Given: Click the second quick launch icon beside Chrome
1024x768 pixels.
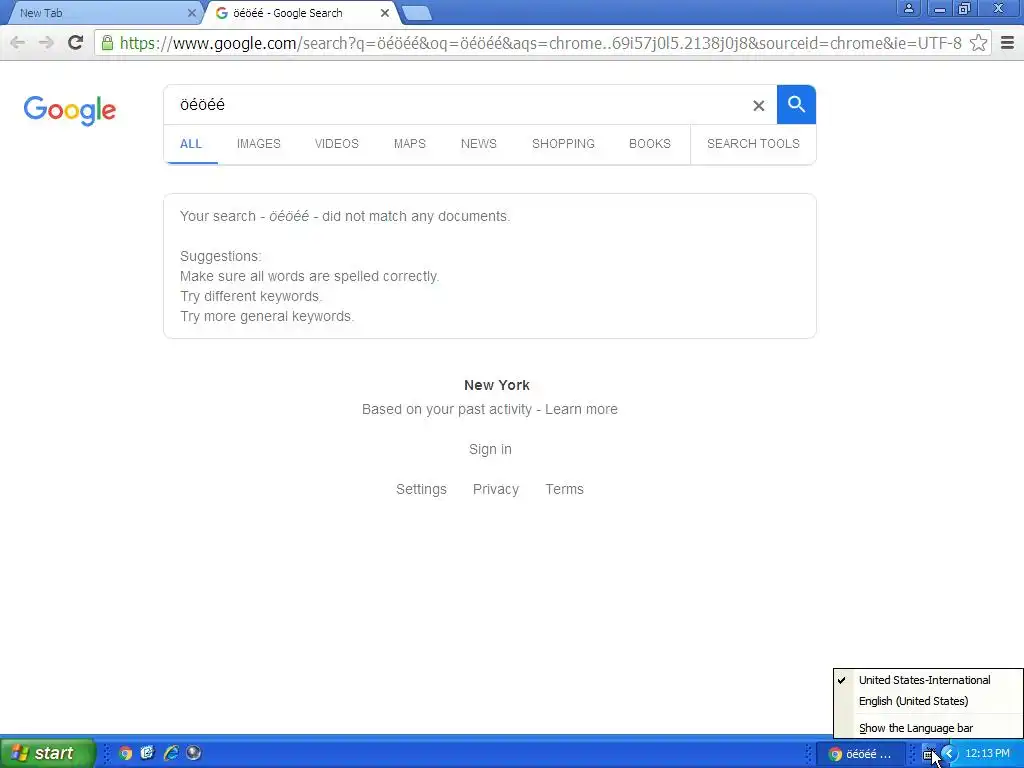Looking at the screenshot, I should click(x=148, y=753).
